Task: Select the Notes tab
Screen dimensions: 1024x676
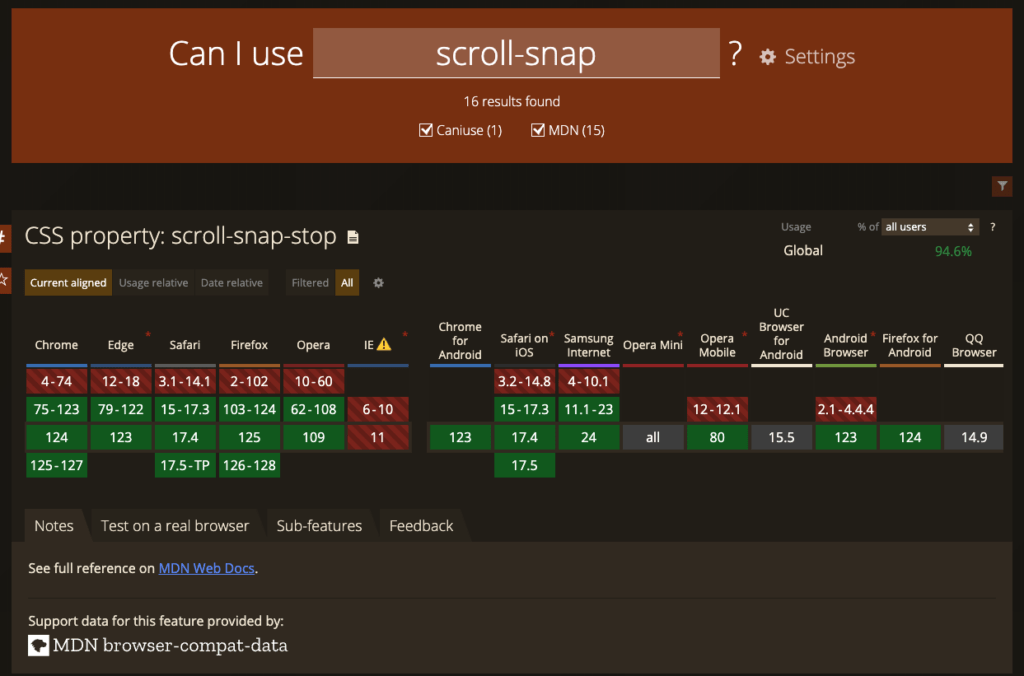Action: click(54, 525)
